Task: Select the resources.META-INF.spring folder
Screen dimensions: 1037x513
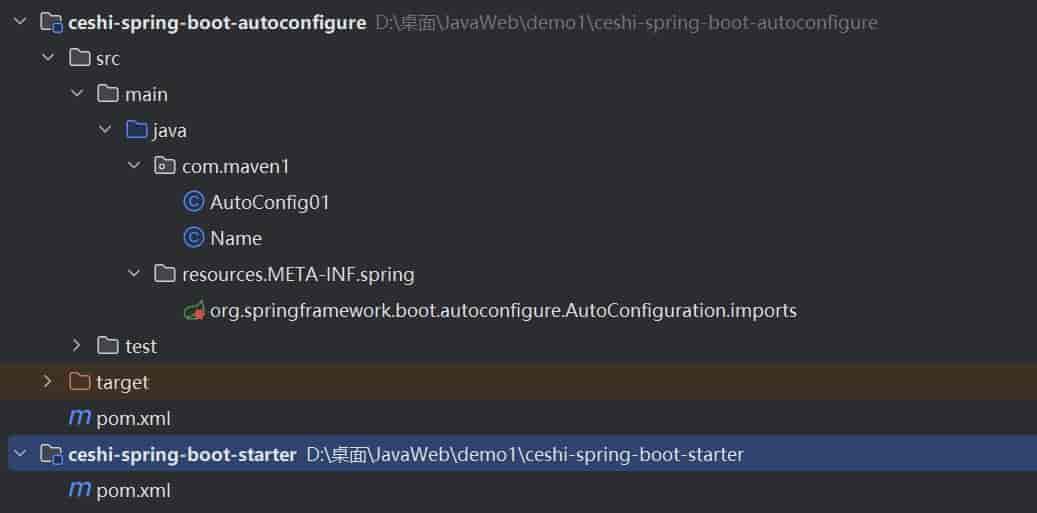Action: [x=297, y=274]
